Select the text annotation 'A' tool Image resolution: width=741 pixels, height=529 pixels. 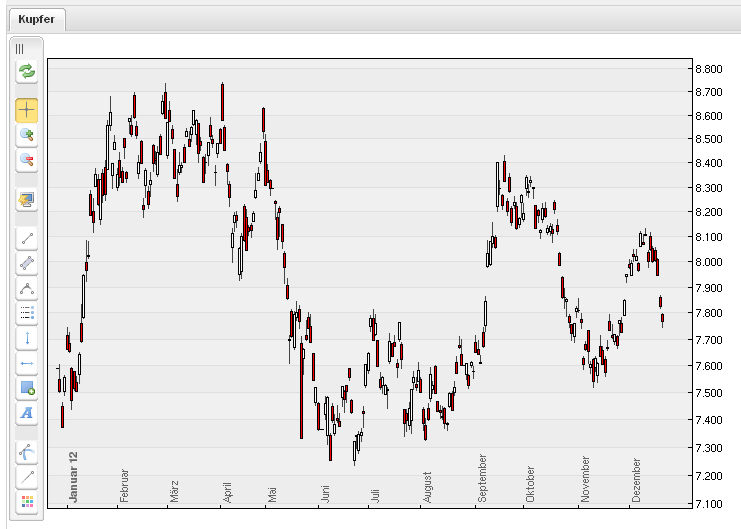tap(26, 413)
